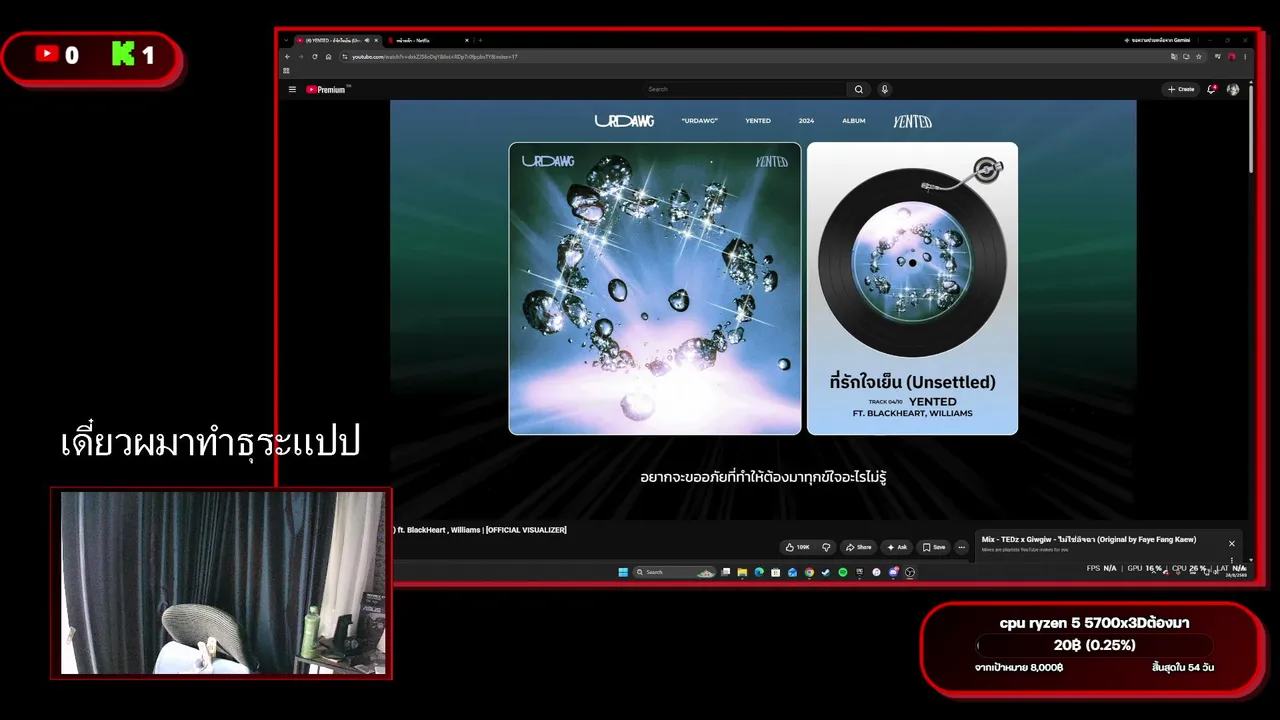This screenshot has width=1280, height=720.
Task: Open OBS Studio from the taskbar
Action: (910, 572)
